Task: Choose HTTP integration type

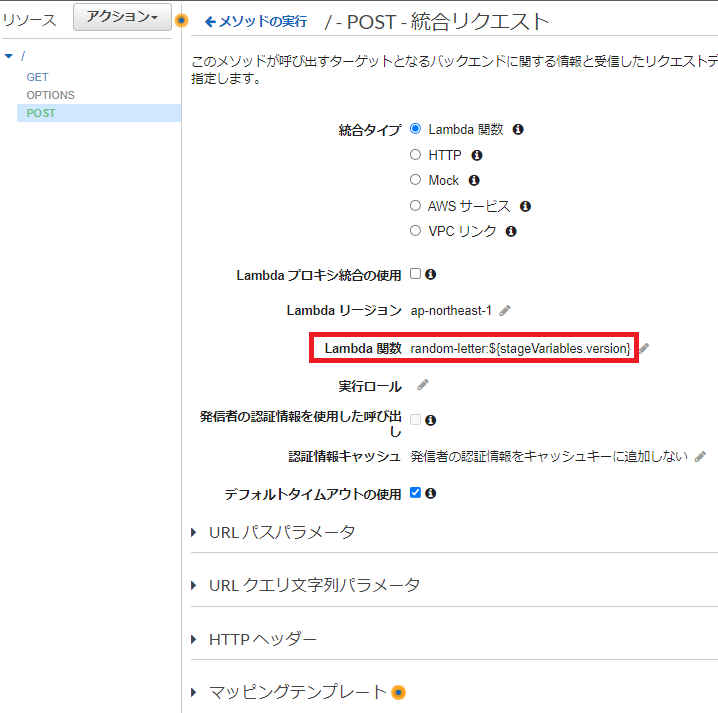Action: click(415, 154)
